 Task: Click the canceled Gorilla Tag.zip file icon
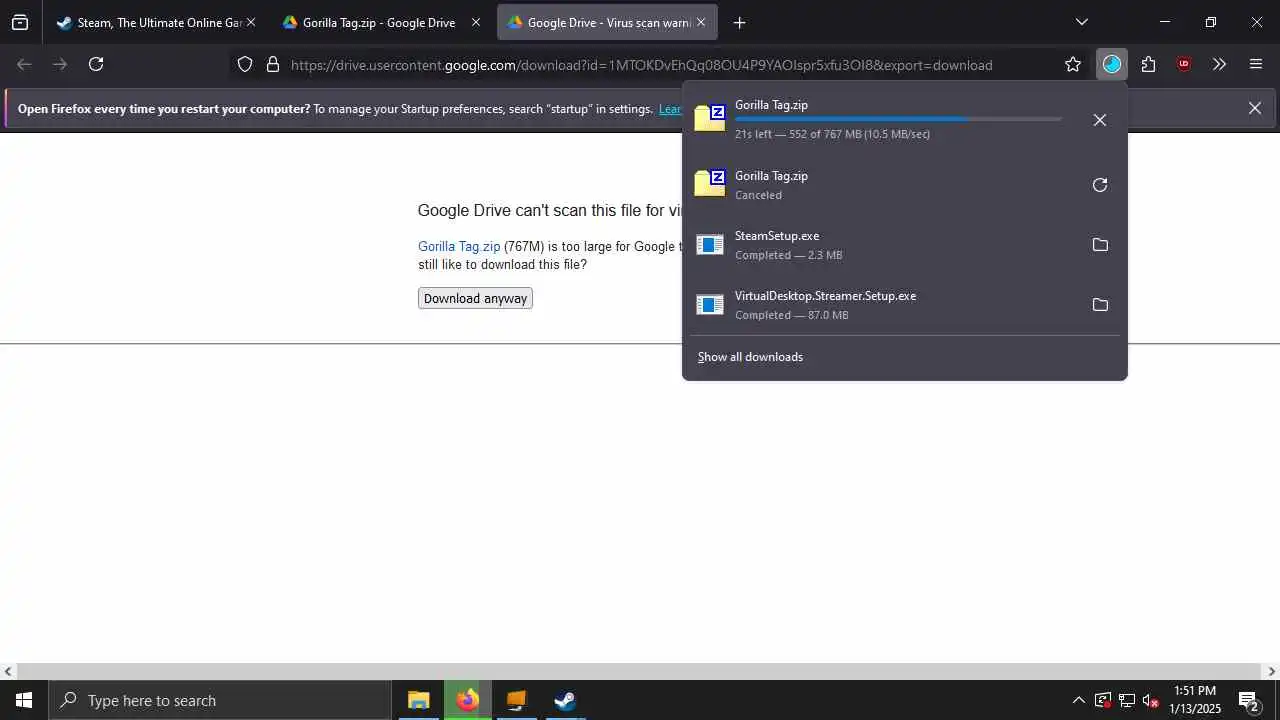710,183
